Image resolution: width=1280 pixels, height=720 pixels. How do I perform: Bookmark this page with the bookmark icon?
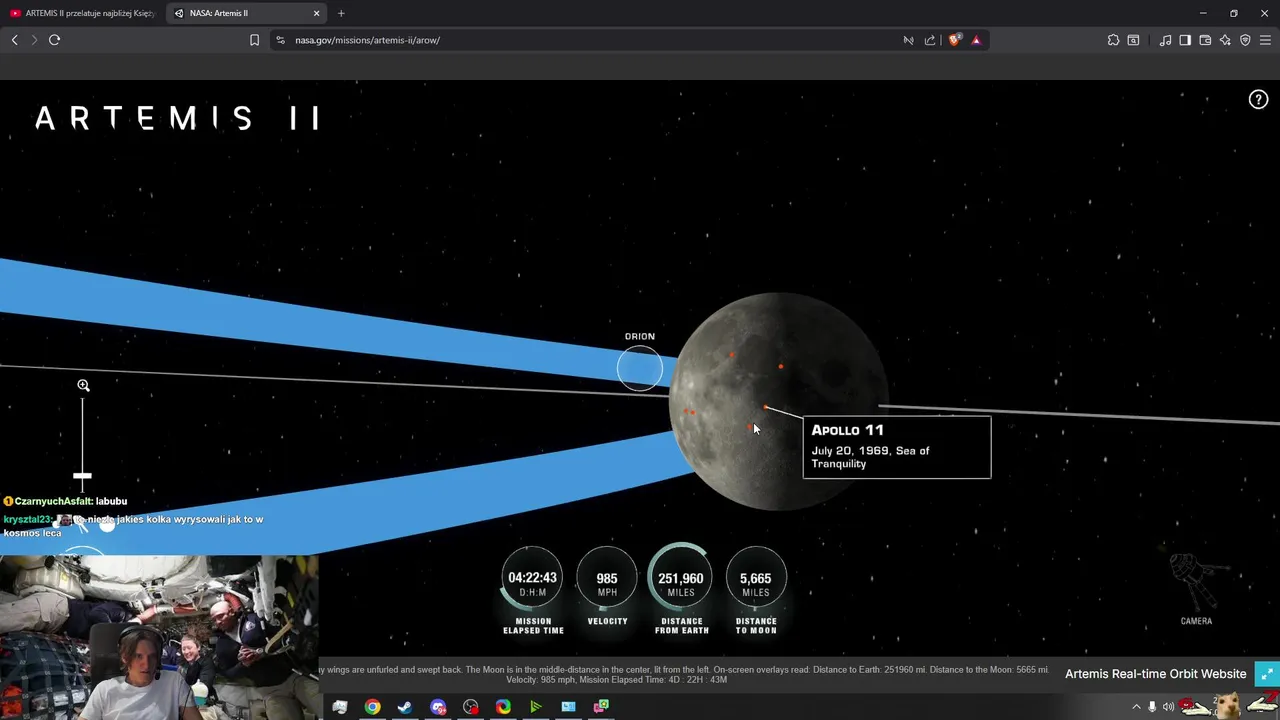(254, 40)
